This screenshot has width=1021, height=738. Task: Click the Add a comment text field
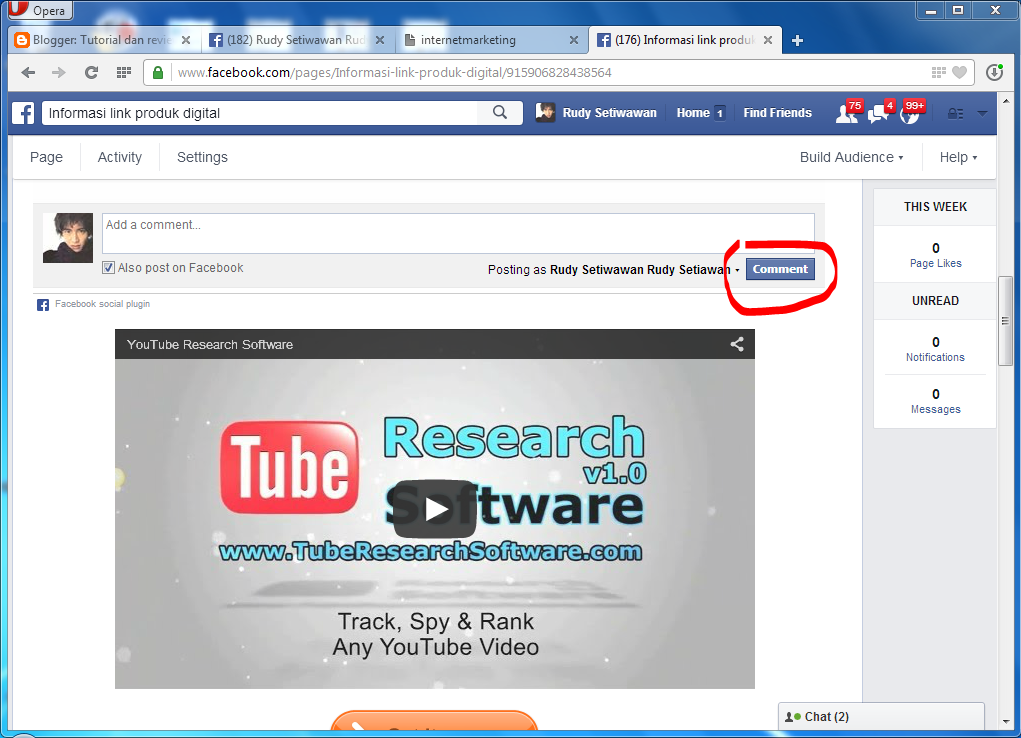[458, 233]
